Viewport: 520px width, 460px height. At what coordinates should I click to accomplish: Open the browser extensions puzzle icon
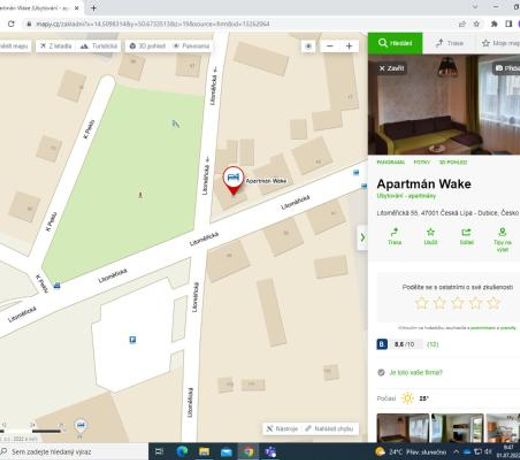pyautogui.click(x=494, y=24)
